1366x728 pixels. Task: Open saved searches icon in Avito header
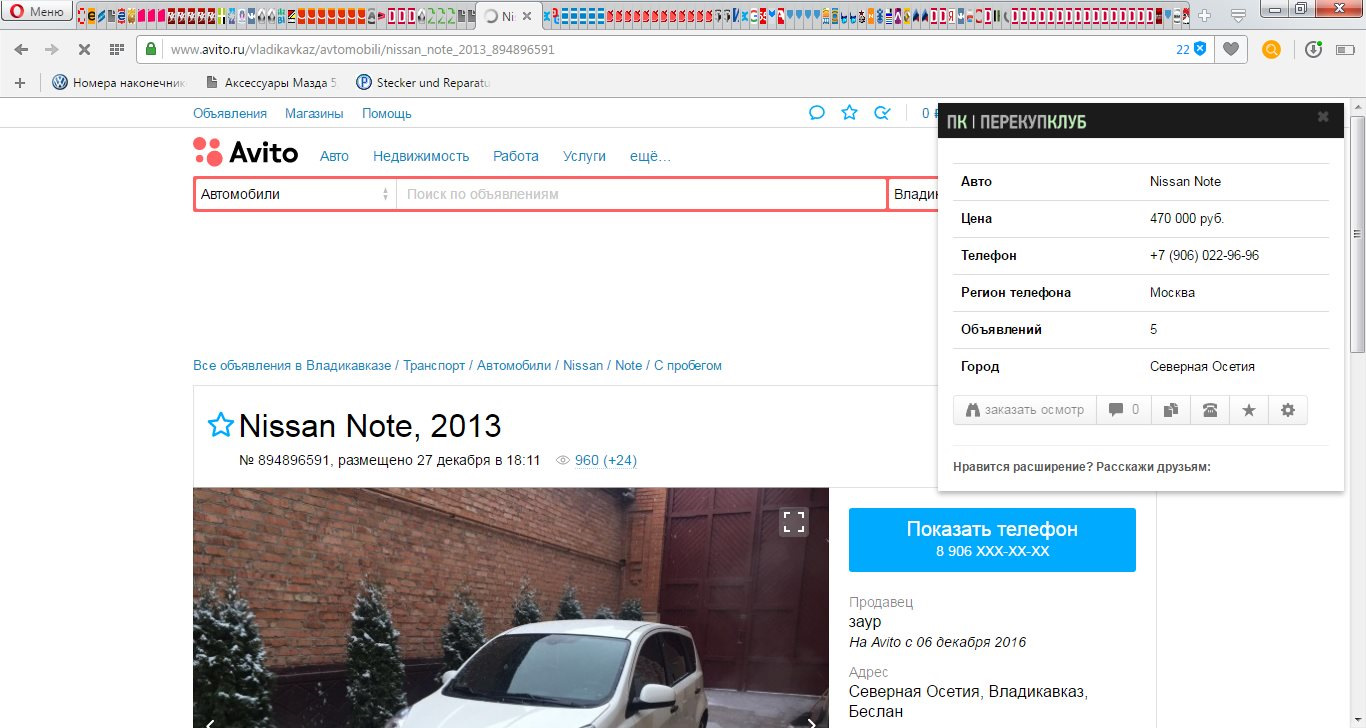pyautogui.click(x=881, y=113)
